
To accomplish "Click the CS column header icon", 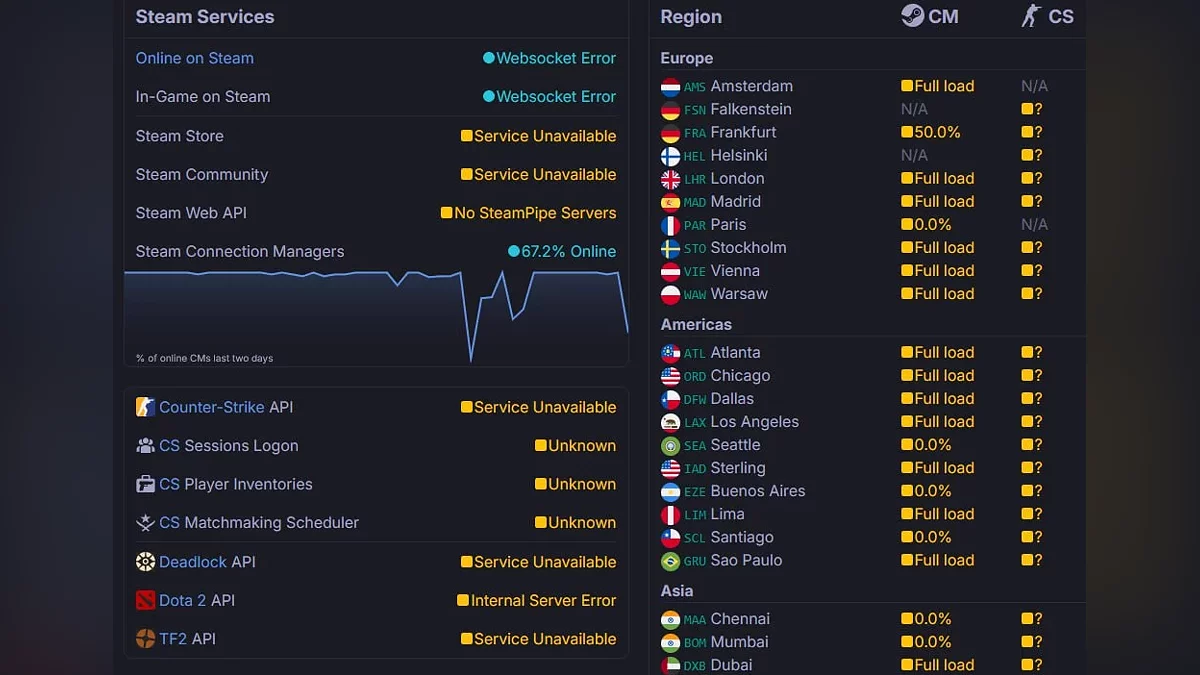I will click(1031, 16).
